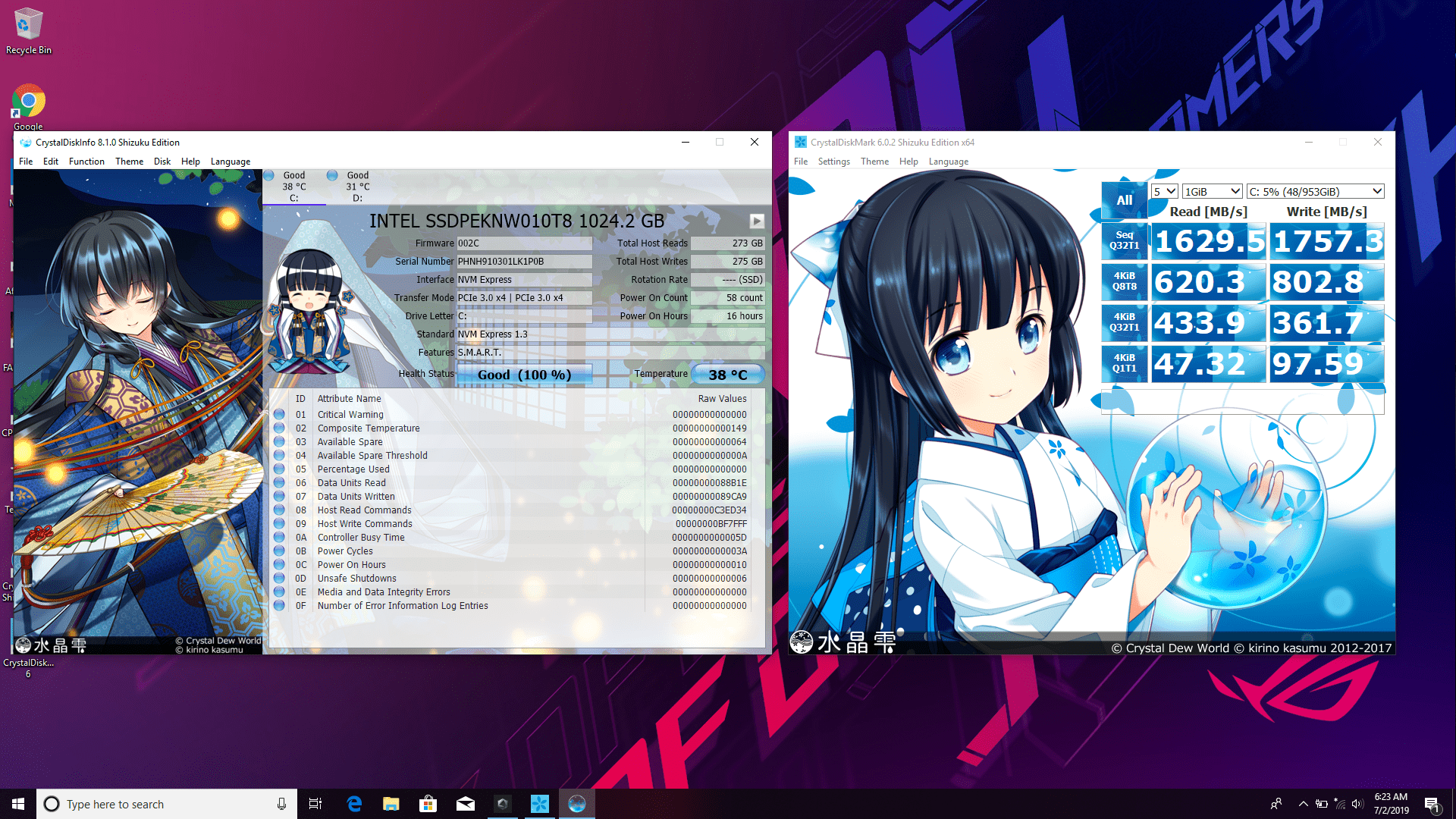The width and height of the screenshot is (1456, 819).
Task: Click the Attribute Name column header
Action: click(349, 399)
